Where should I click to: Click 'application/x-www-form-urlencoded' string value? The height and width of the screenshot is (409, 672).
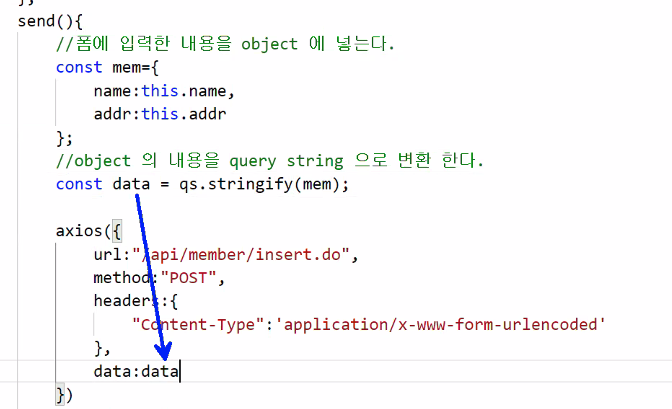coord(441,325)
